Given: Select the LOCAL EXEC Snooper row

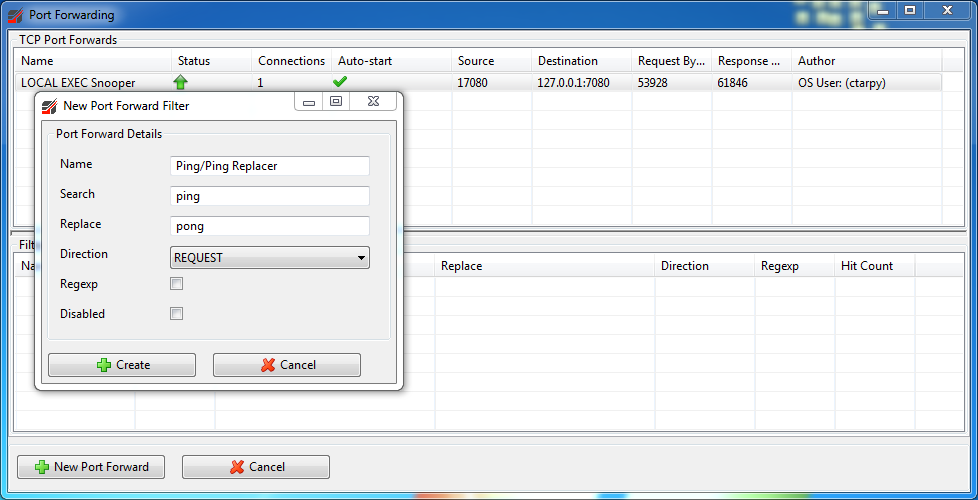Looking at the screenshot, I should [78, 83].
